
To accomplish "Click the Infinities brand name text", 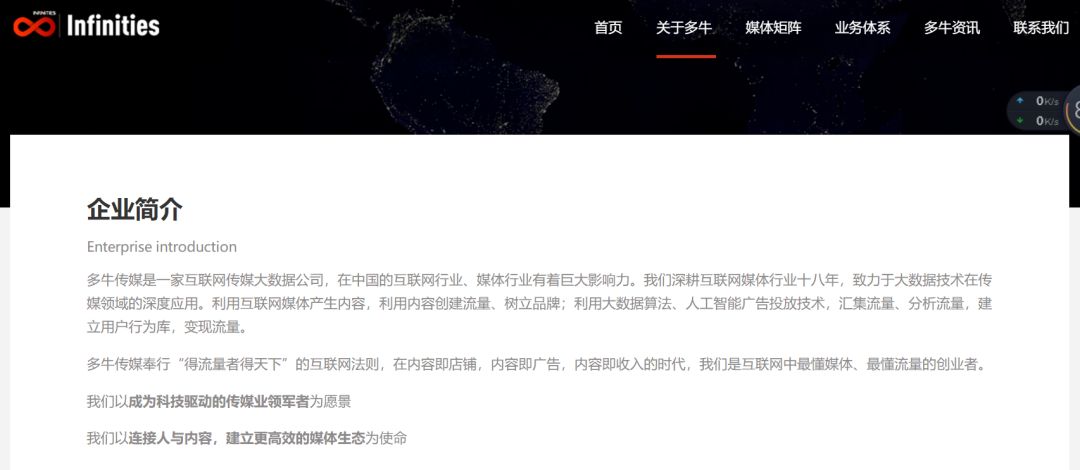I will [114, 26].
